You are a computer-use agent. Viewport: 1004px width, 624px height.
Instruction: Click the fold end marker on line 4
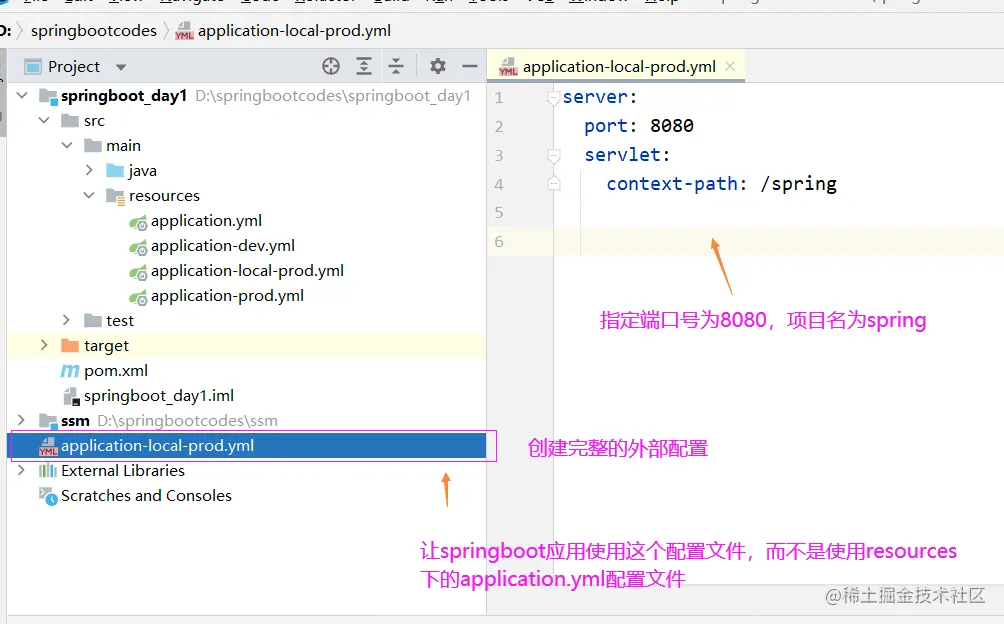pos(554,184)
